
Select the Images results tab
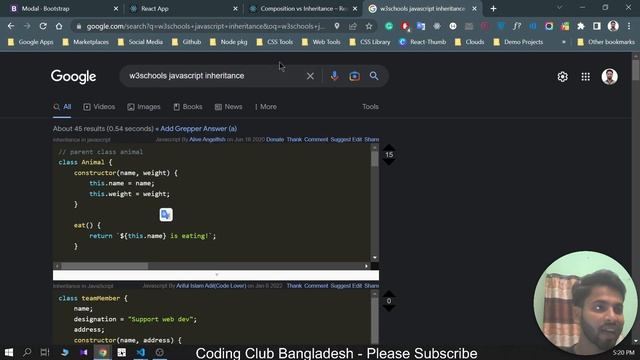(x=144, y=107)
